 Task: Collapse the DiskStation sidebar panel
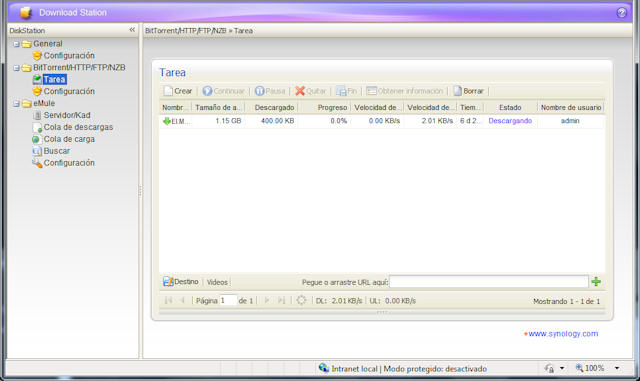pos(132,30)
